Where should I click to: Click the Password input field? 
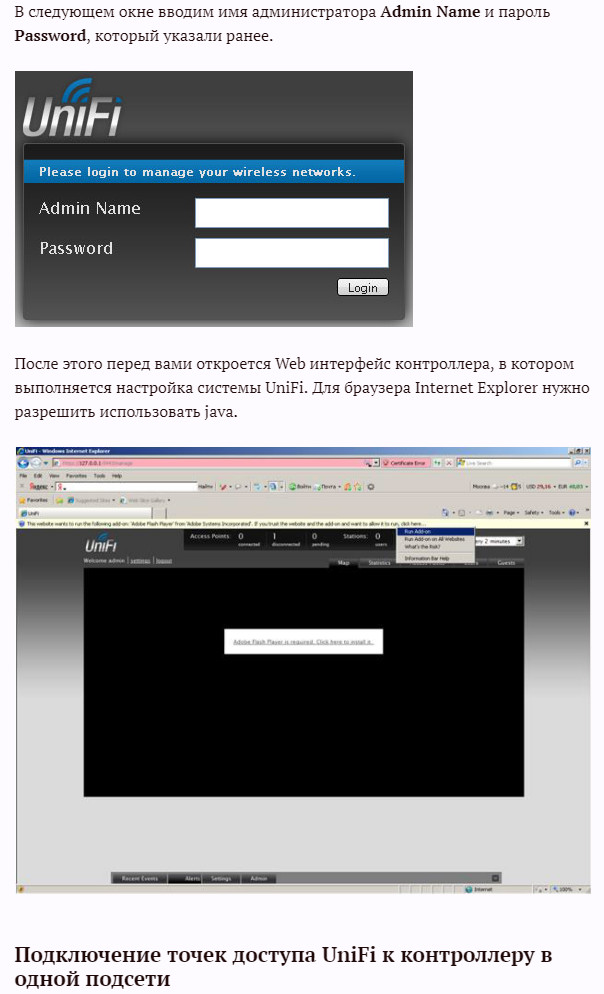(292, 253)
